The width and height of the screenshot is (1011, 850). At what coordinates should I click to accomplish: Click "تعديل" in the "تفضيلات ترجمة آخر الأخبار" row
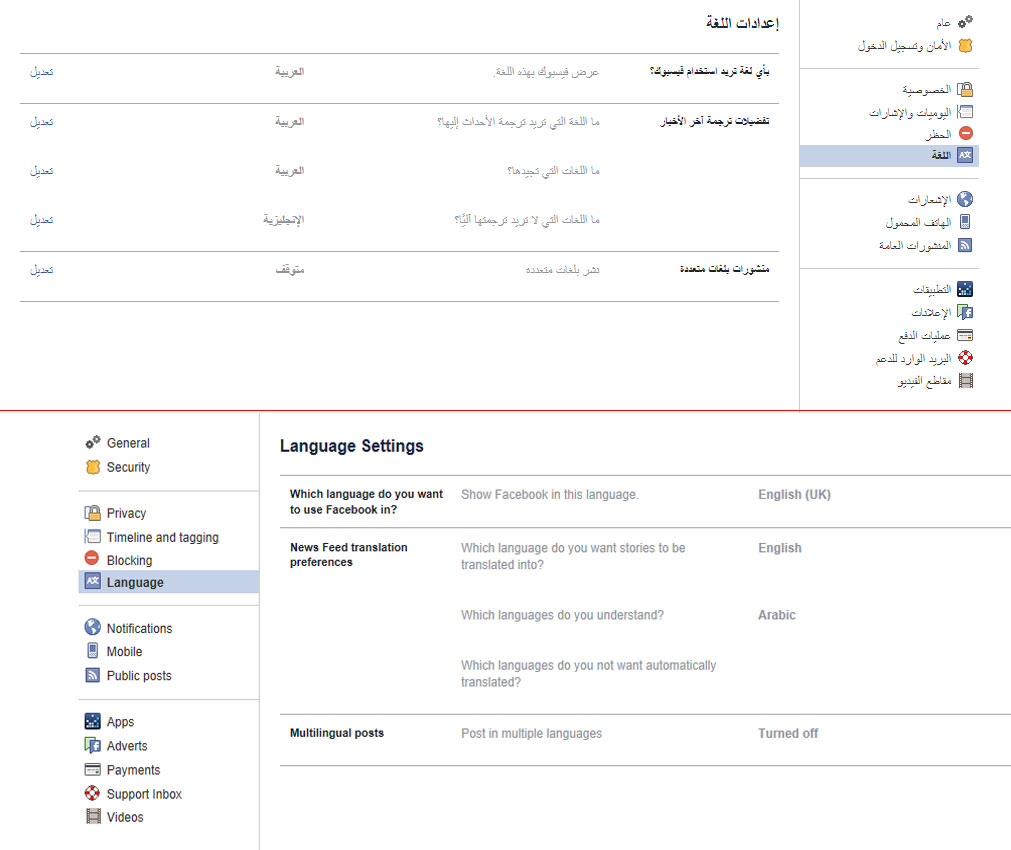click(x=42, y=121)
